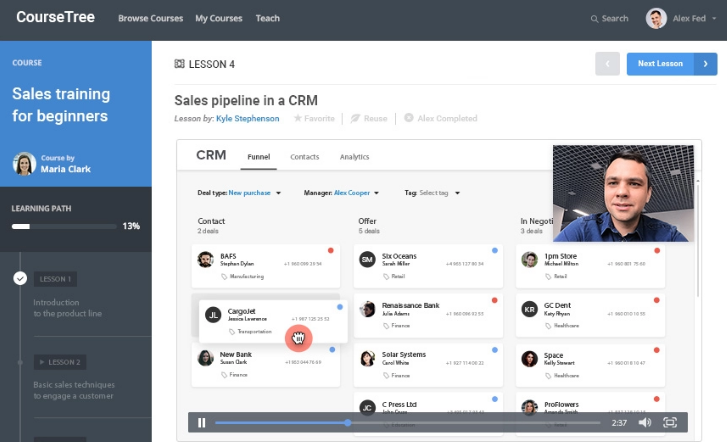Click Susan Clark's avatar on New Bank card
This screenshot has width=727, height=442.
coord(205,358)
